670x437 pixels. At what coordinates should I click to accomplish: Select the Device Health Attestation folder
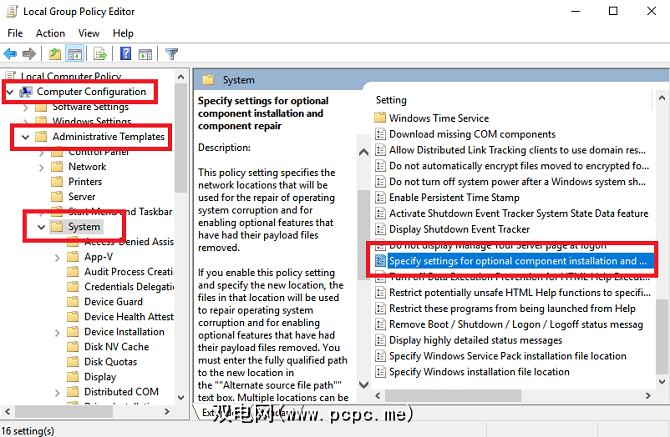[129, 317]
